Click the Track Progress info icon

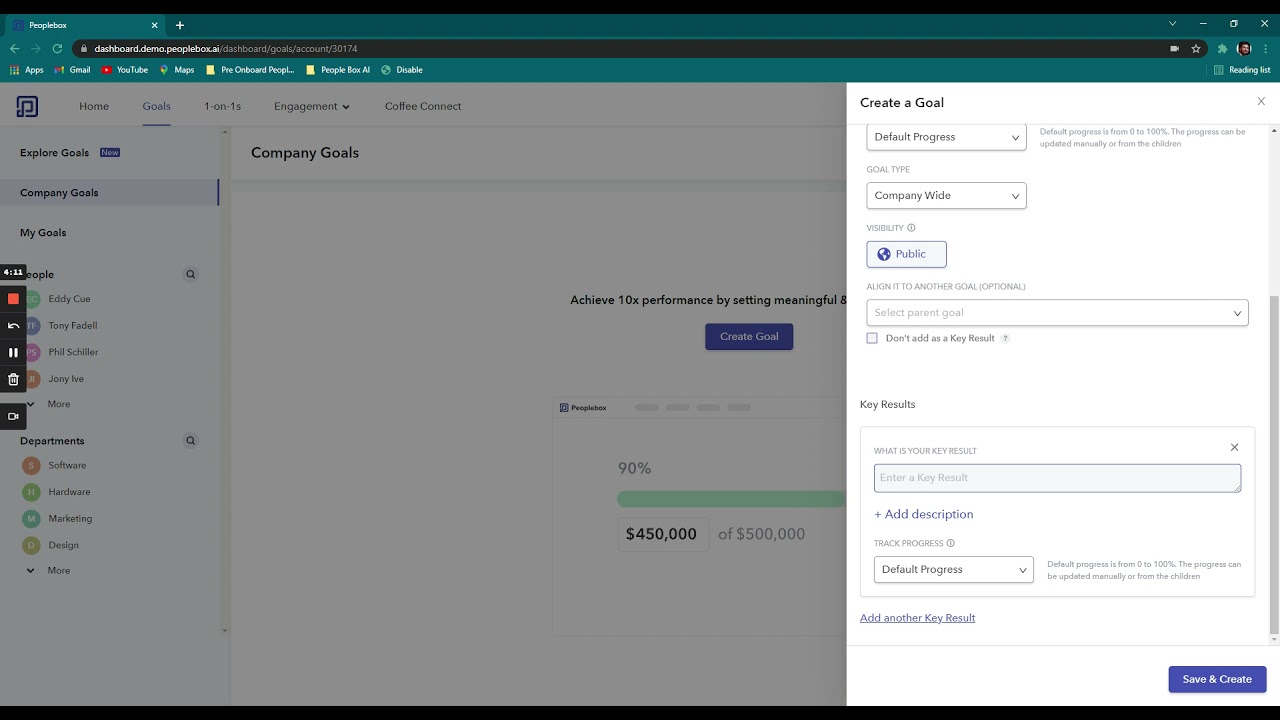(x=950, y=543)
